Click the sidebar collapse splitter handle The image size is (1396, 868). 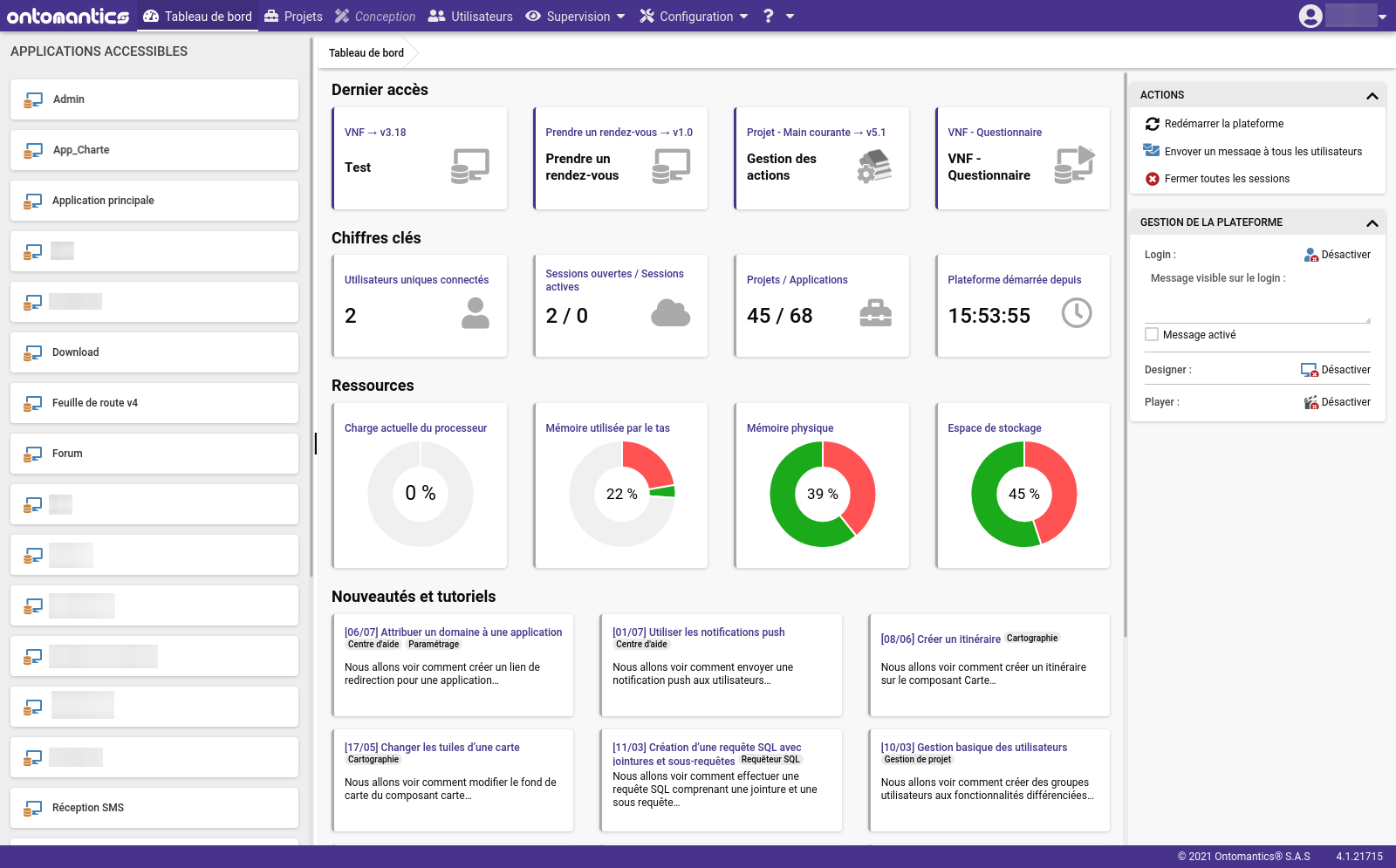tap(315, 443)
